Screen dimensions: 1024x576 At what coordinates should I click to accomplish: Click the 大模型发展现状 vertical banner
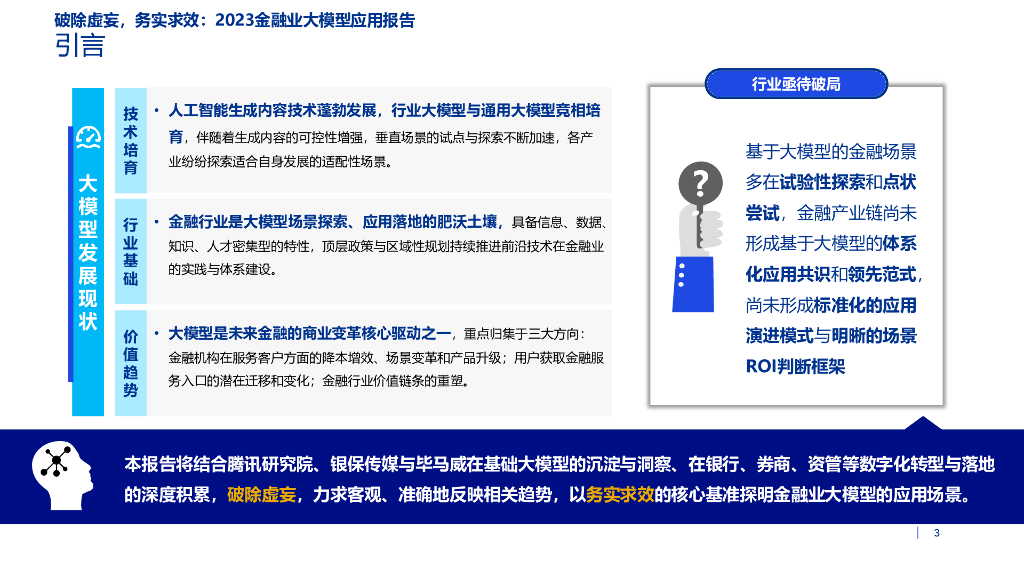(x=88, y=252)
